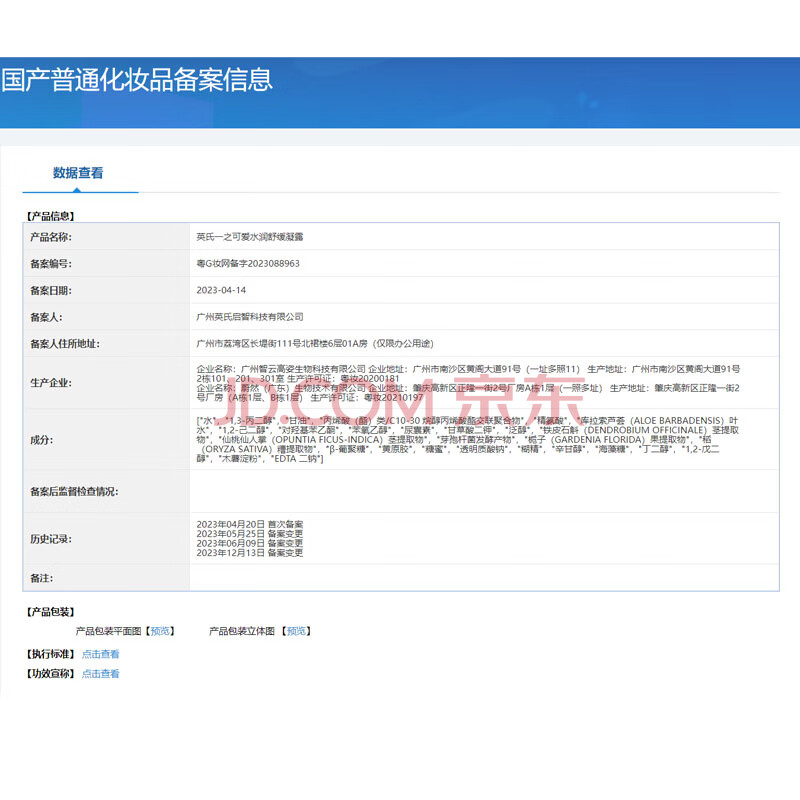Click the 2023年05月25日 备案变更 history entry
The image size is (800, 800).
(x=249, y=534)
